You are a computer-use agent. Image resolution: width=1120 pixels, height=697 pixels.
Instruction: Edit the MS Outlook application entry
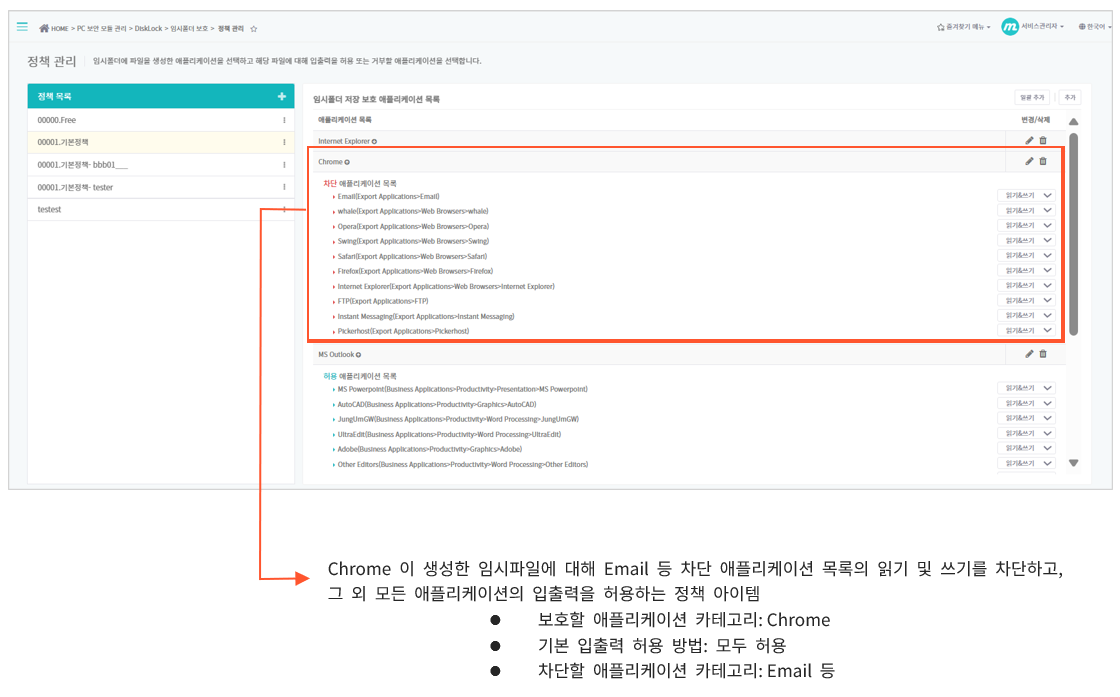[x=1029, y=354]
